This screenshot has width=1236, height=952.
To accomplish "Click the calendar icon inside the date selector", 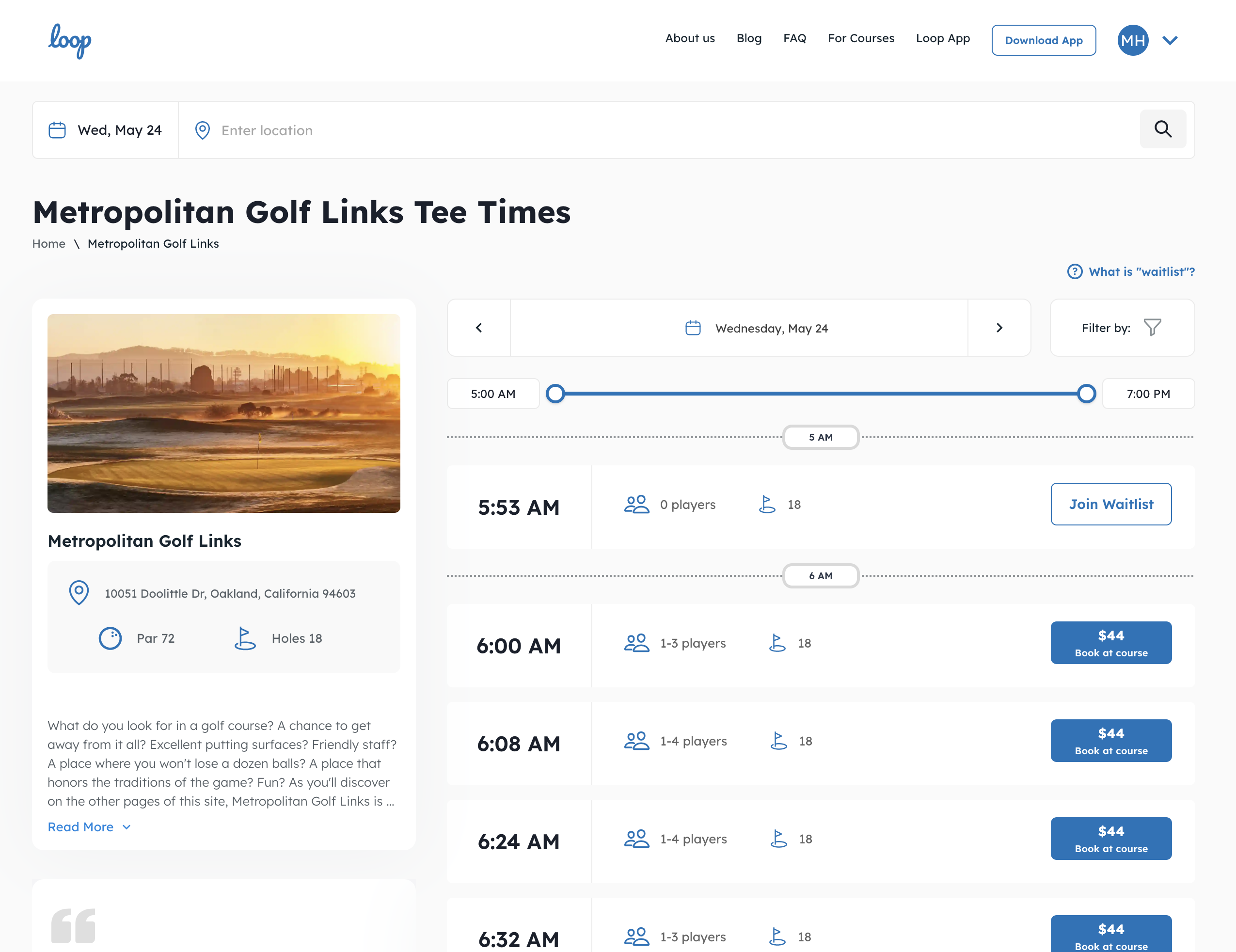I will pos(693,327).
